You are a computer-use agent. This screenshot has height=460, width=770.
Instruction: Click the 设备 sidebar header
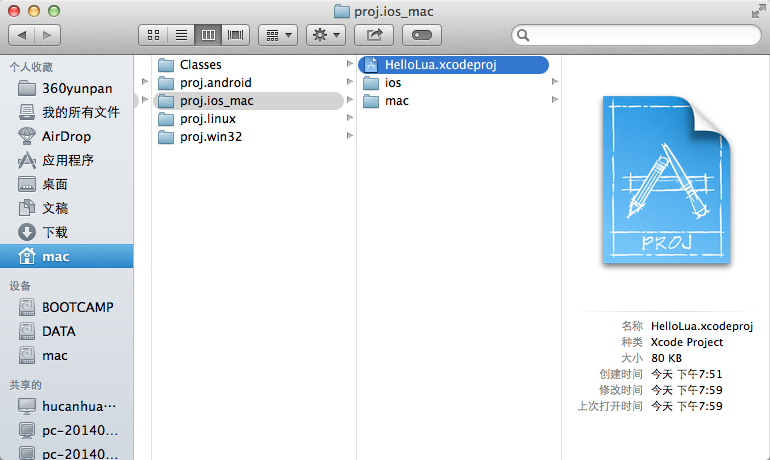20,286
